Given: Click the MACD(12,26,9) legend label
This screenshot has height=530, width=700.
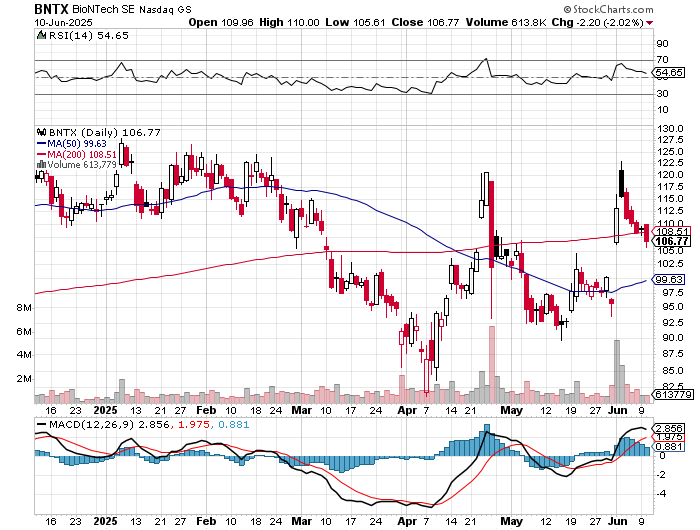Looking at the screenshot, I should [x=91, y=425].
